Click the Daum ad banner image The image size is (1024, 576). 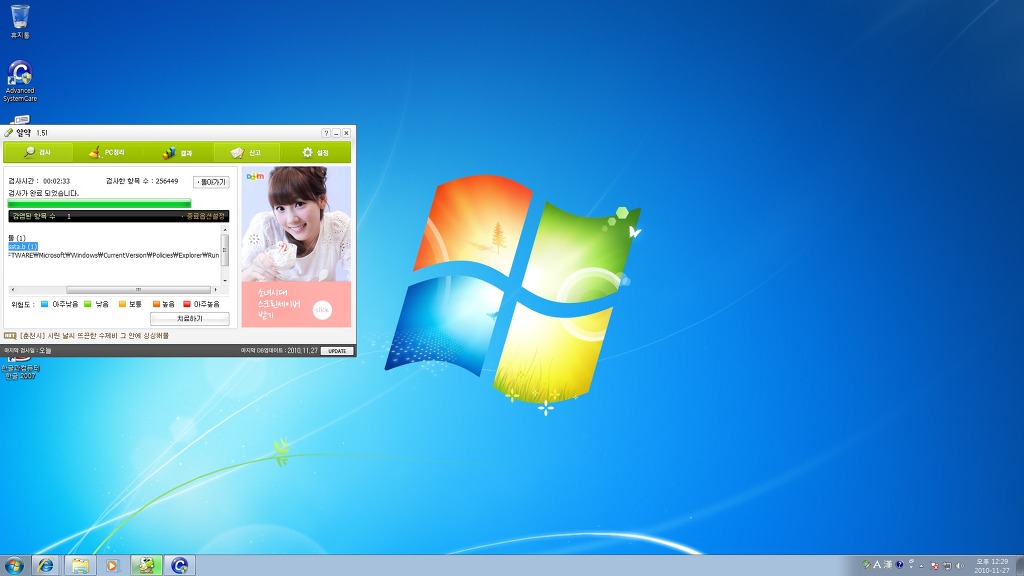click(x=296, y=246)
